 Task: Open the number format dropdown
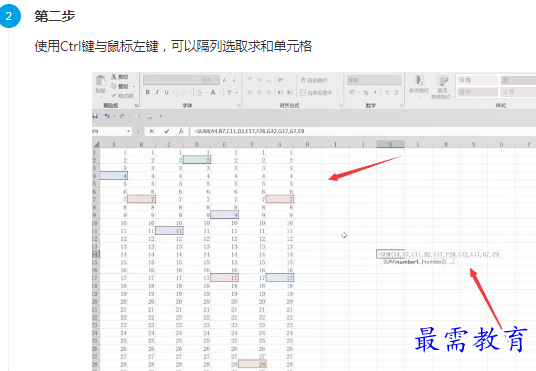[399, 80]
